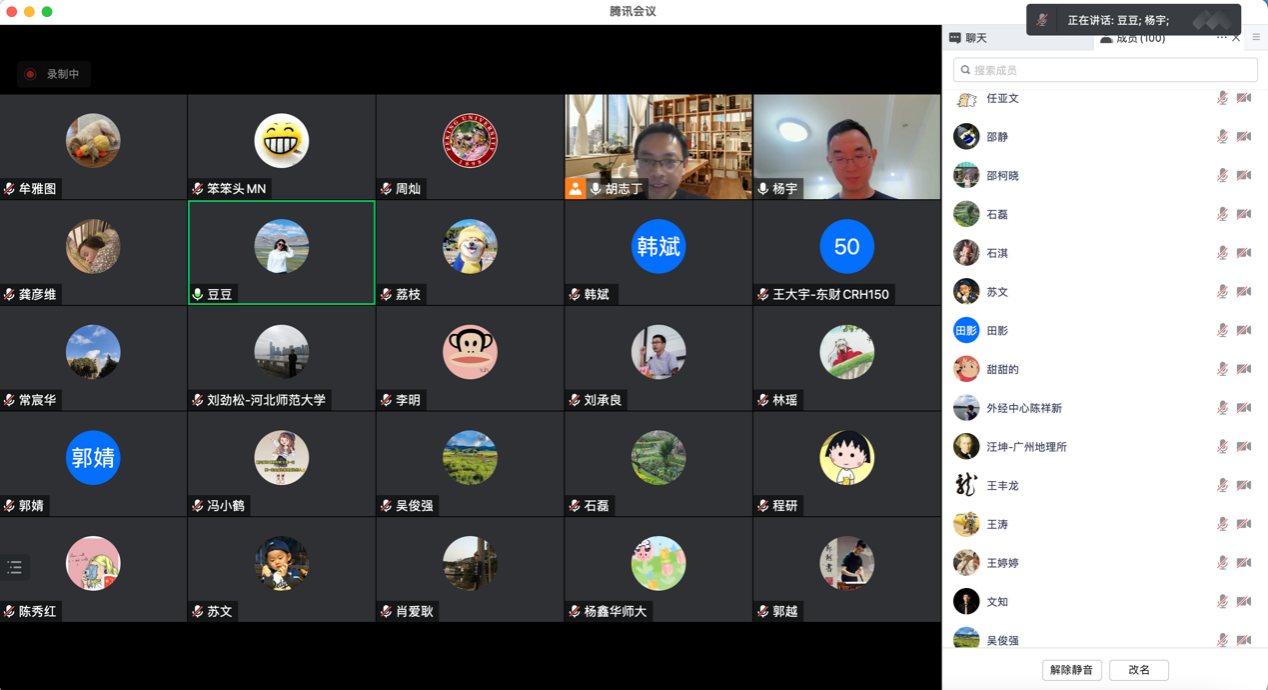Select 杨宇's video tile
Screen dimensions: 1268x690
tap(846, 146)
